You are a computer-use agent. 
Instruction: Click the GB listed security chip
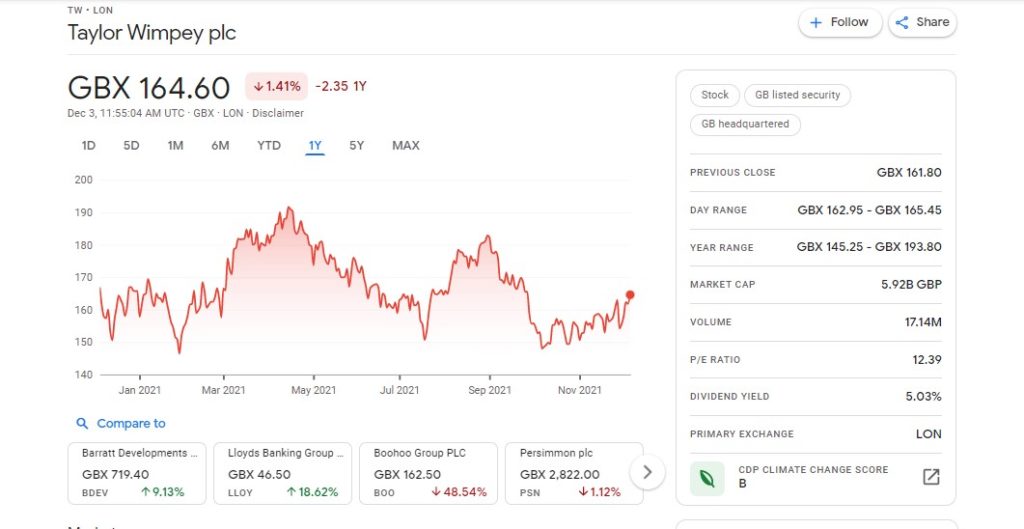click(x=797, y=95)
